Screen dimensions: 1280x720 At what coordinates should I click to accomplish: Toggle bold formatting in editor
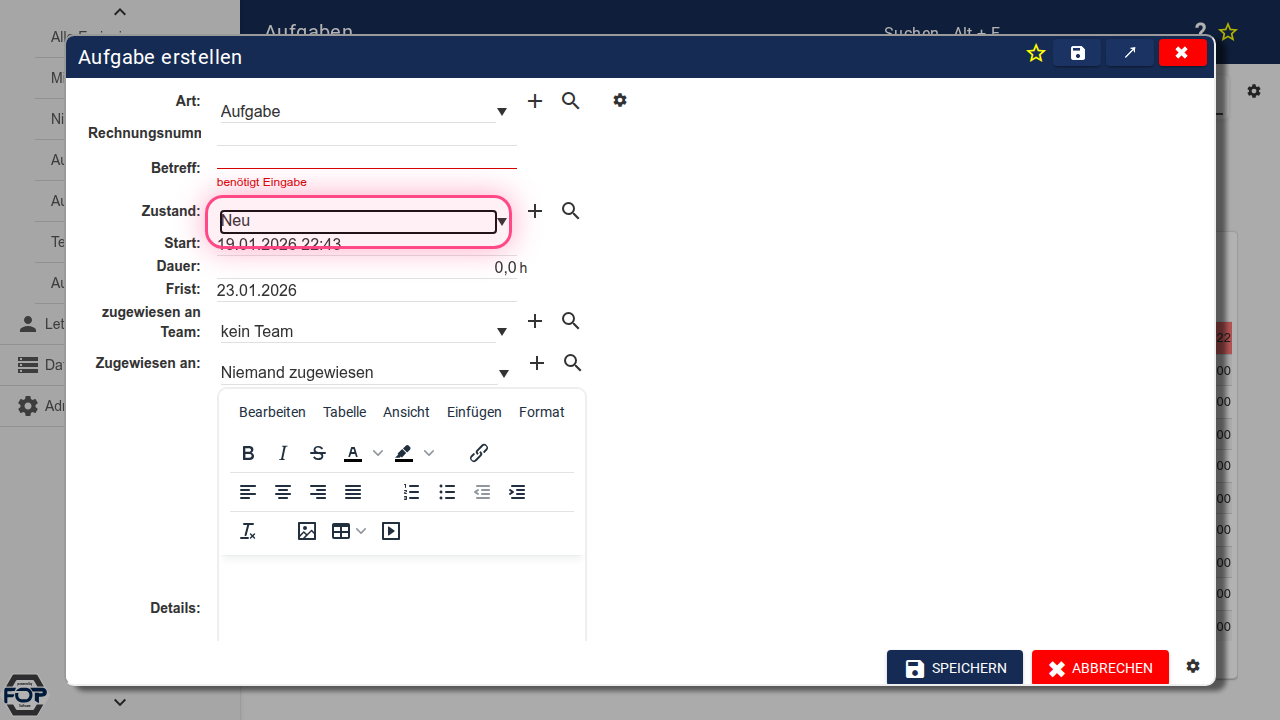(x=249, y=453)
